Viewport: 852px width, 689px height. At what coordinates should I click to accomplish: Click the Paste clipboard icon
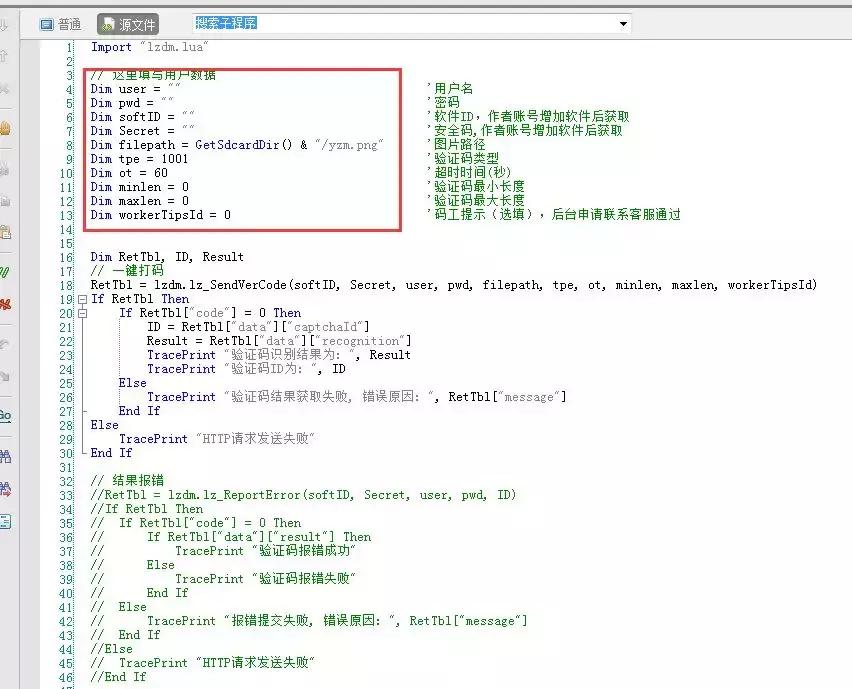5,233
